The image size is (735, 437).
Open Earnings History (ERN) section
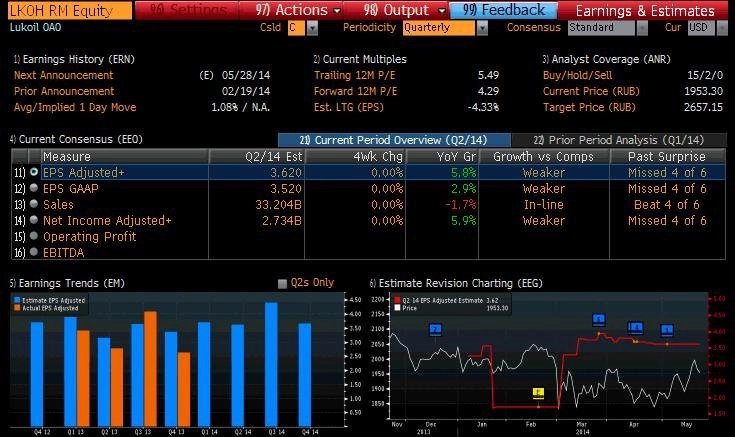coord(74,59)
